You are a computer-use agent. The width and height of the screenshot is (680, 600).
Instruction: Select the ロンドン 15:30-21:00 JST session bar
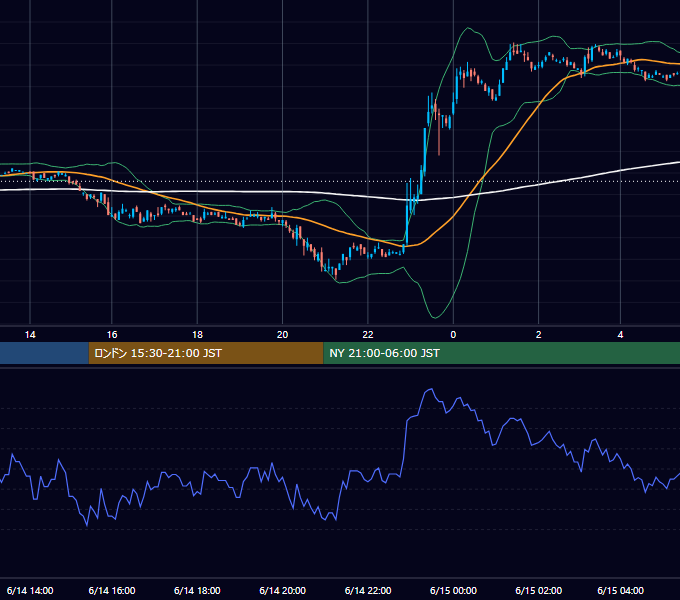[x=206, y=353]
